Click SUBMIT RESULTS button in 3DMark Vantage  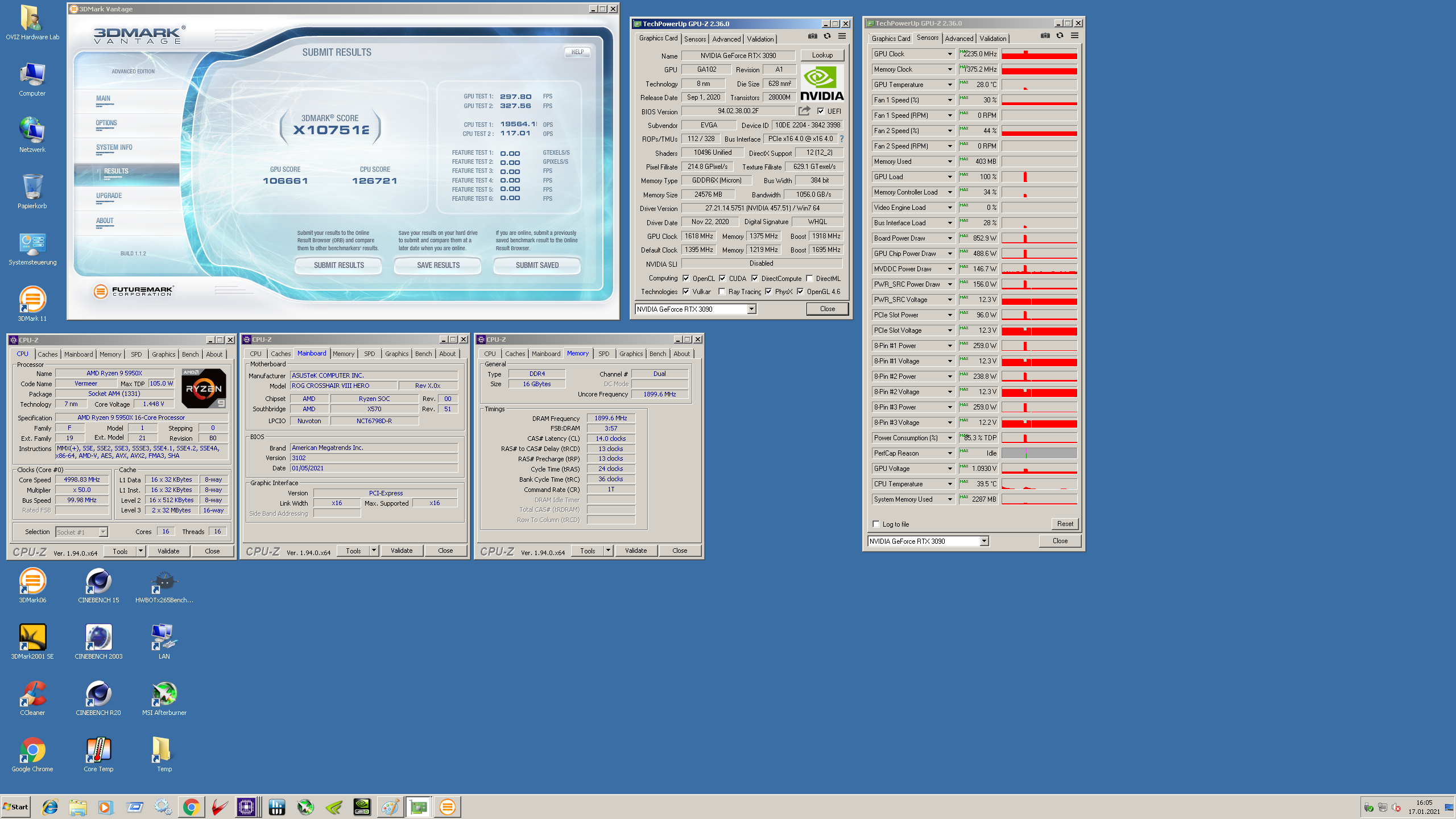coord(339,265)
